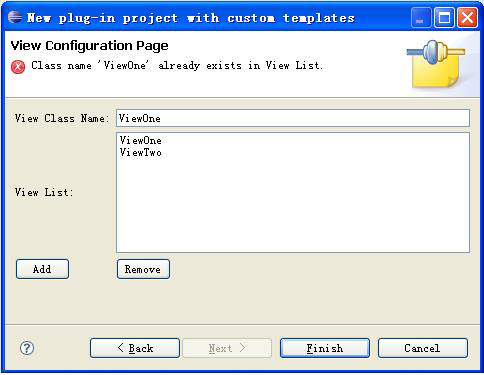Close the dialog with the red X
The height and width of the screenshot is (375, 484).
click(x=467, y=17)
